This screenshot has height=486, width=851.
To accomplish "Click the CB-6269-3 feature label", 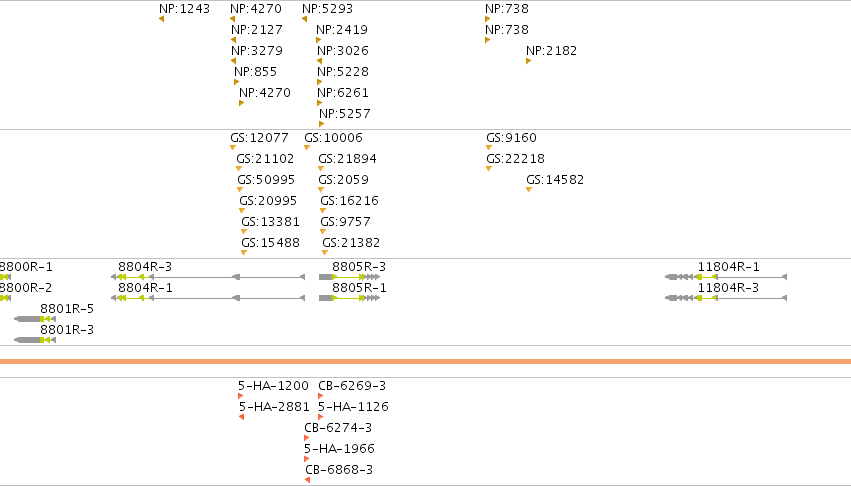I will (352, 387).
